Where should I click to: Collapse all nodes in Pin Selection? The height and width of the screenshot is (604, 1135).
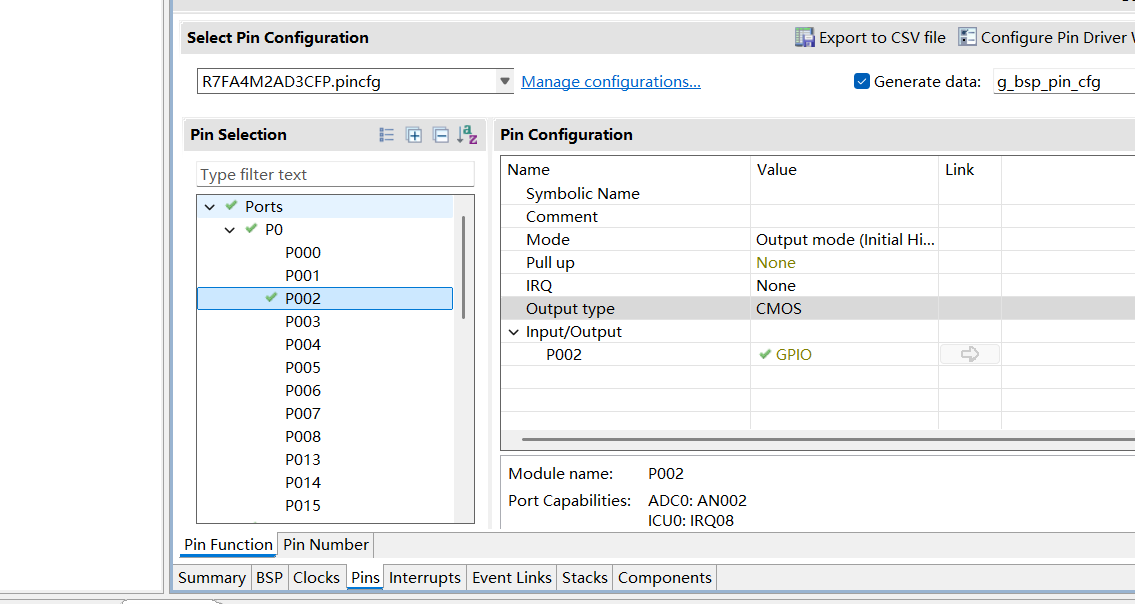[x=440, y=135]
